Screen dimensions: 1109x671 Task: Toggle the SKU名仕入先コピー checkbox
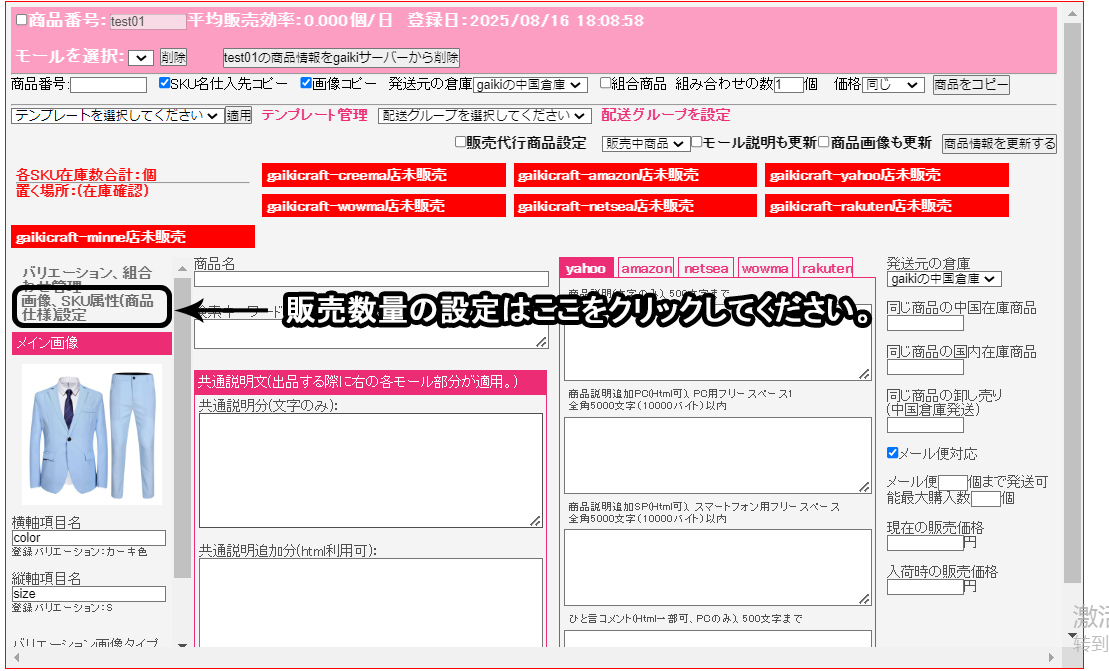166,84
